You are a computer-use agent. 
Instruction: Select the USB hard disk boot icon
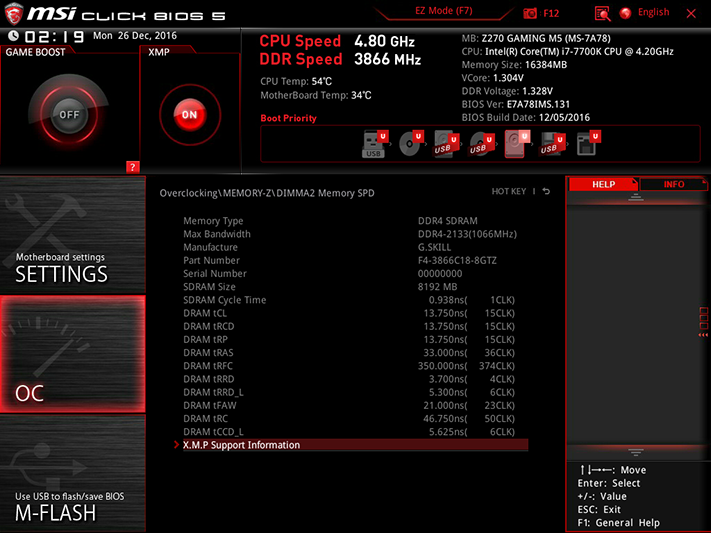point(445,144)
